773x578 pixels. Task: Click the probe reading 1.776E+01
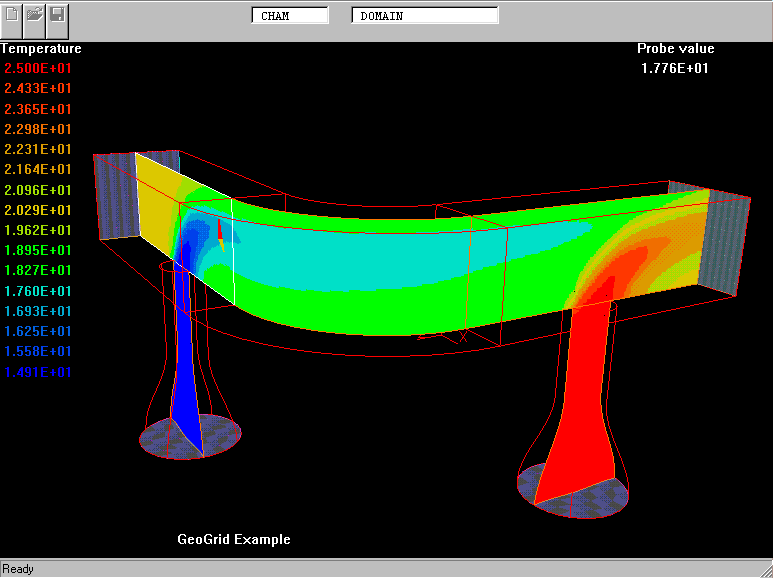[675, 68]
